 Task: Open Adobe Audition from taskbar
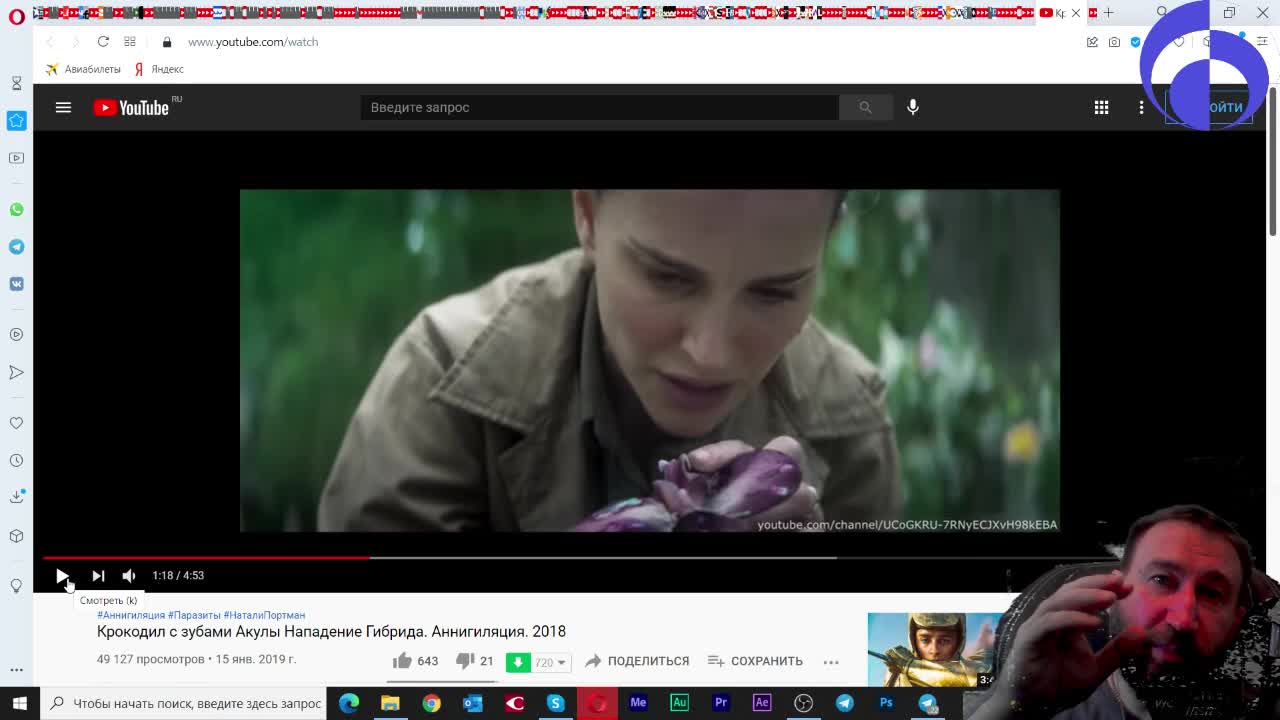click(x=679, y=703)
